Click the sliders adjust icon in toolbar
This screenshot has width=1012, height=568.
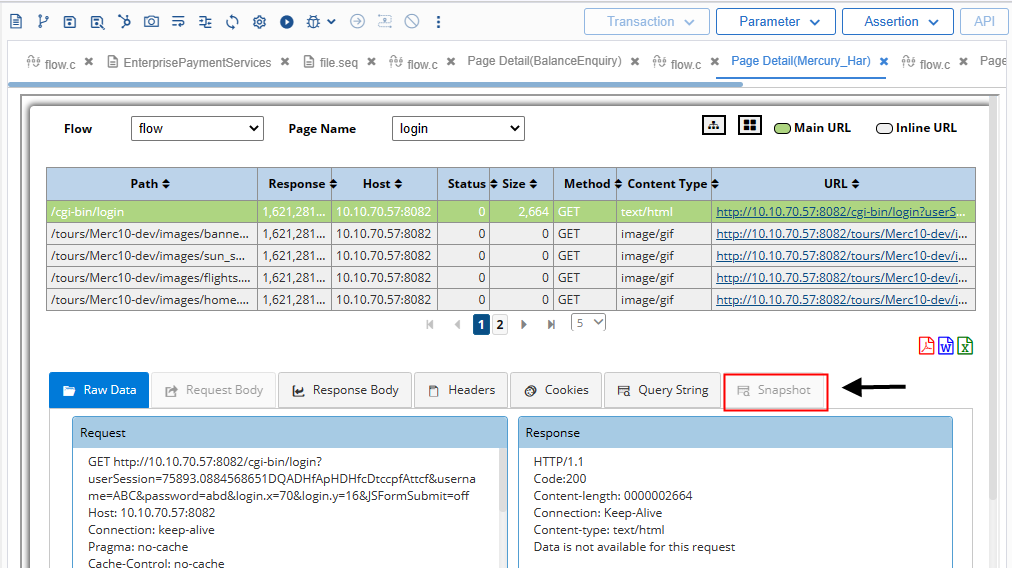[205, 22]
